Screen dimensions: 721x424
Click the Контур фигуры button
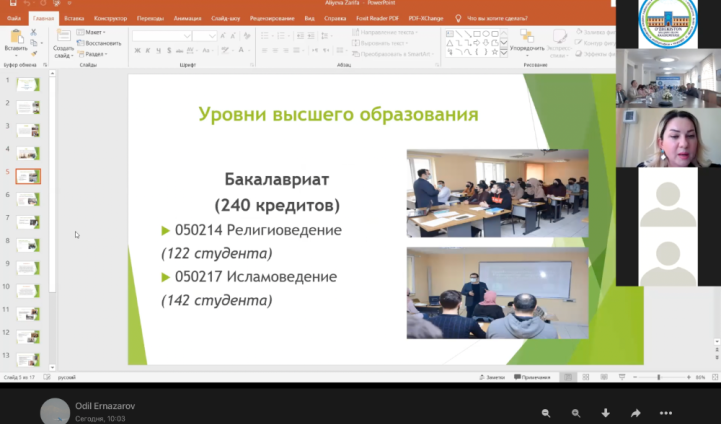[x=595, y=43]
